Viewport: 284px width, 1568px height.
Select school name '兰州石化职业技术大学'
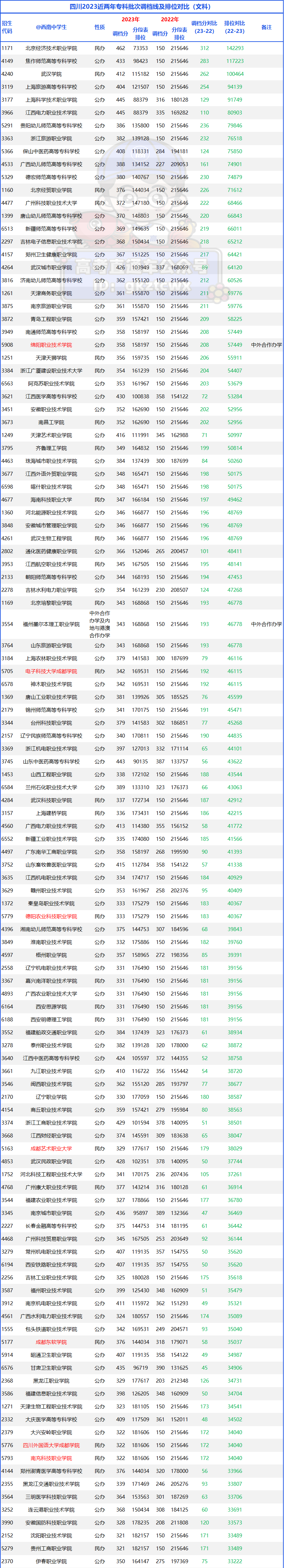[x=51, y=788]
